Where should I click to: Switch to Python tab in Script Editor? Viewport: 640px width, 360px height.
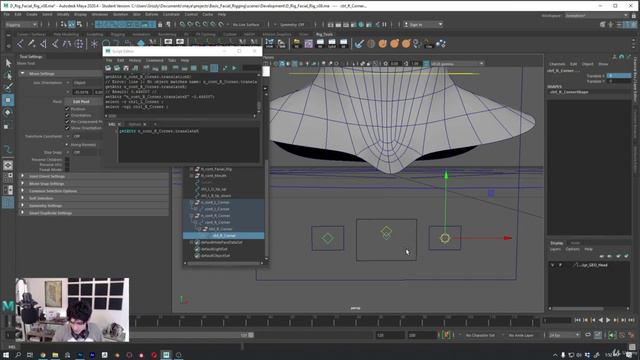pyautogui.click(x=135, y=124)
